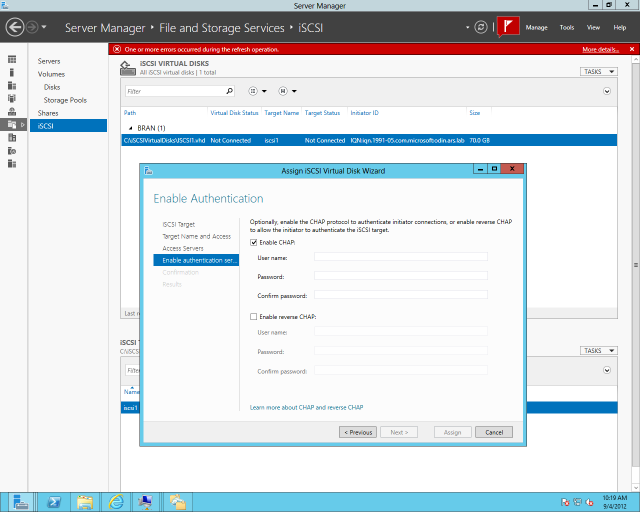Click the Previous button in wizard
Screen dimensions: 640x512
click(358, 432)
